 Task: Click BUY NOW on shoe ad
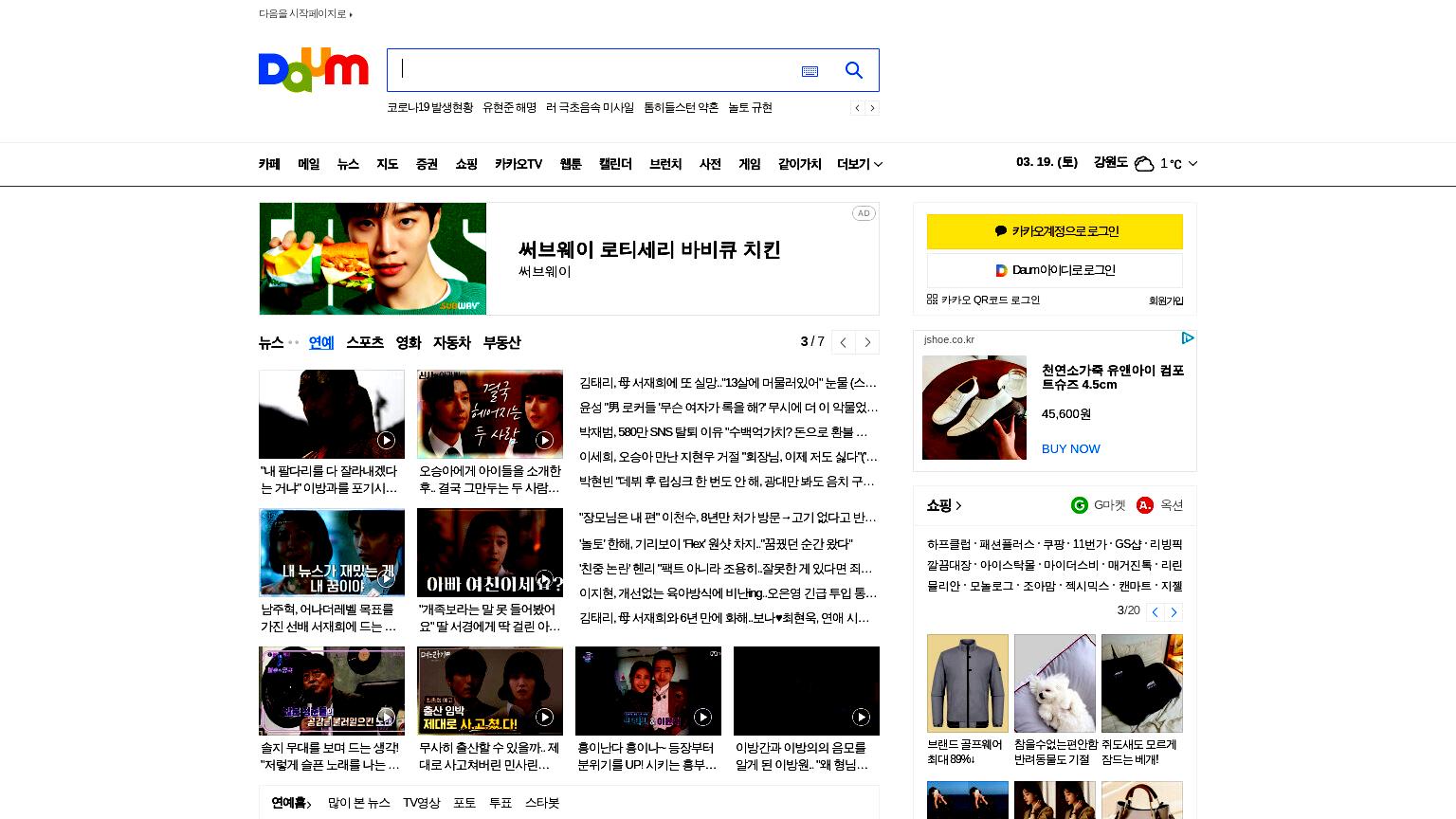pyautogui.click(x=1071, y=448)
